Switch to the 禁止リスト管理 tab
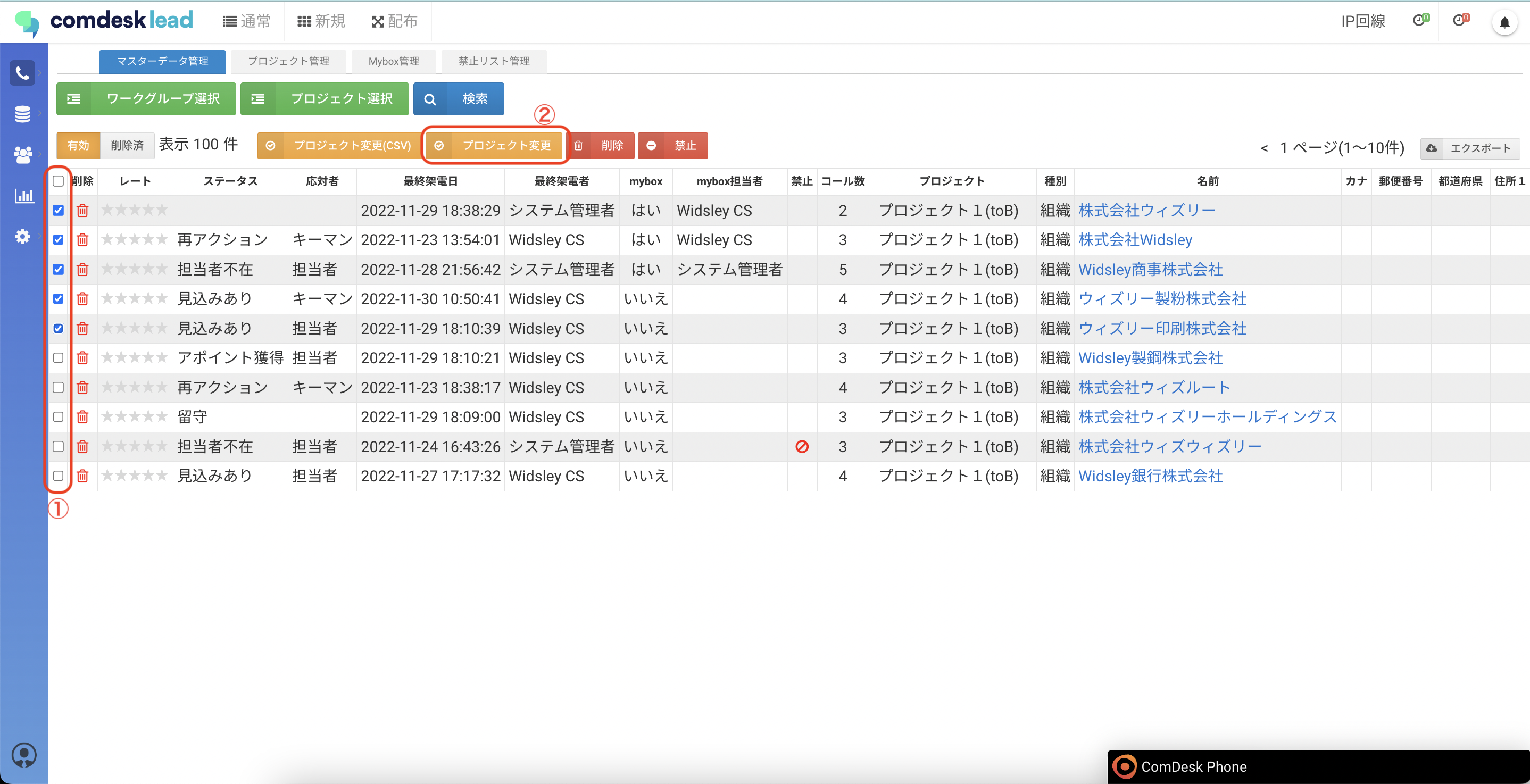Viewport: 1530px width, 784px height. point(494,61)
